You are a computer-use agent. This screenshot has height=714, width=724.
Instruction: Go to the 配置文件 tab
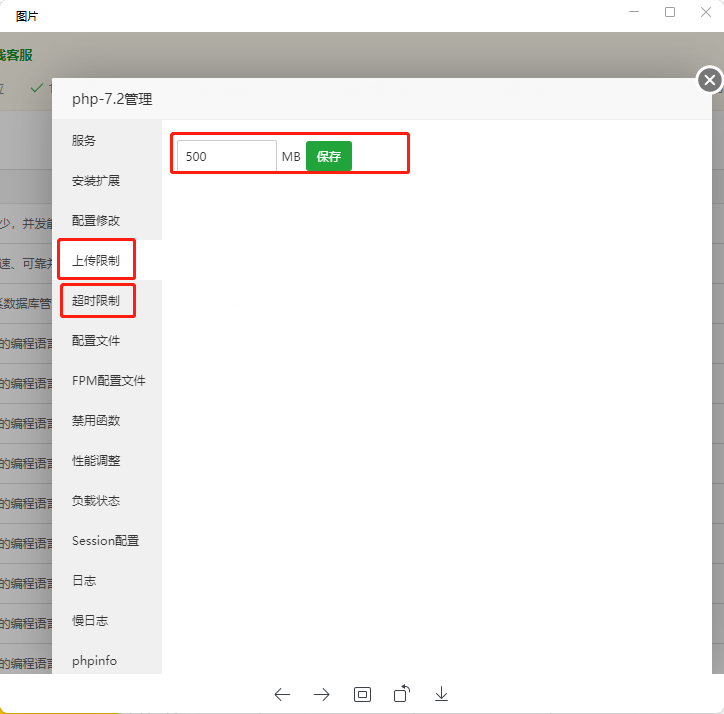[x=96, y=341]
